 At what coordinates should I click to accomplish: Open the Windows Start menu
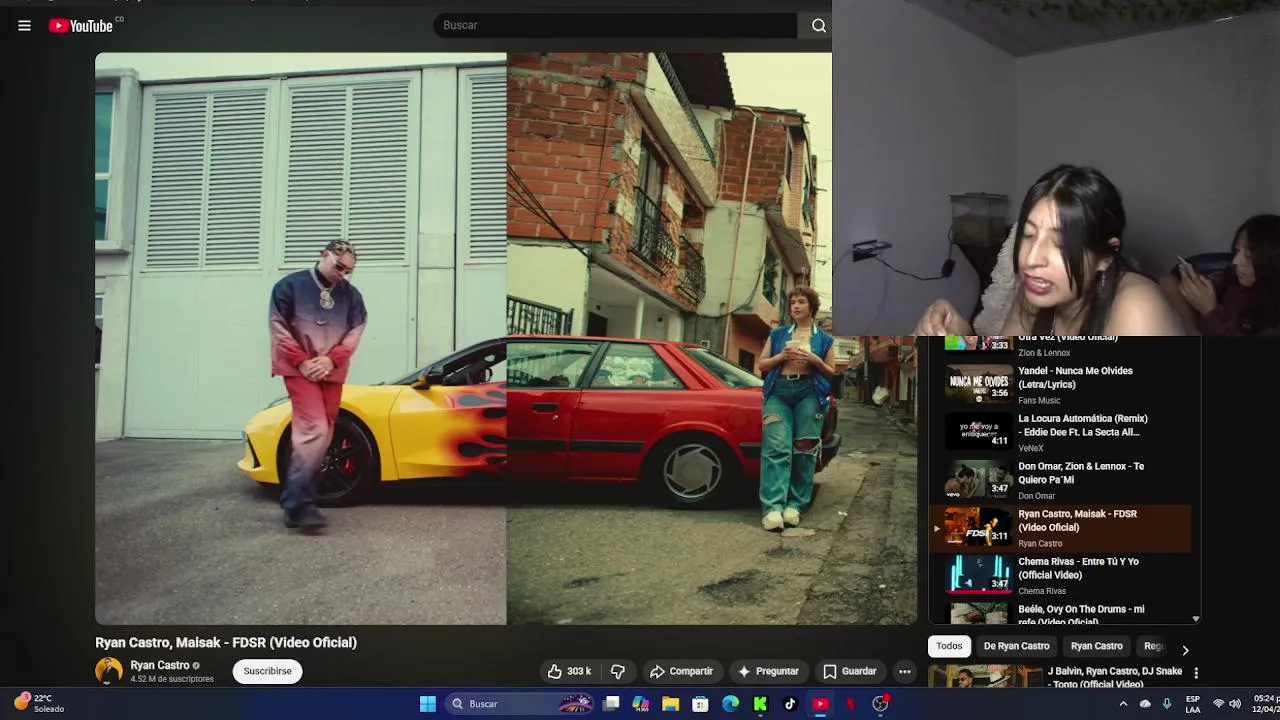point(427,704)
